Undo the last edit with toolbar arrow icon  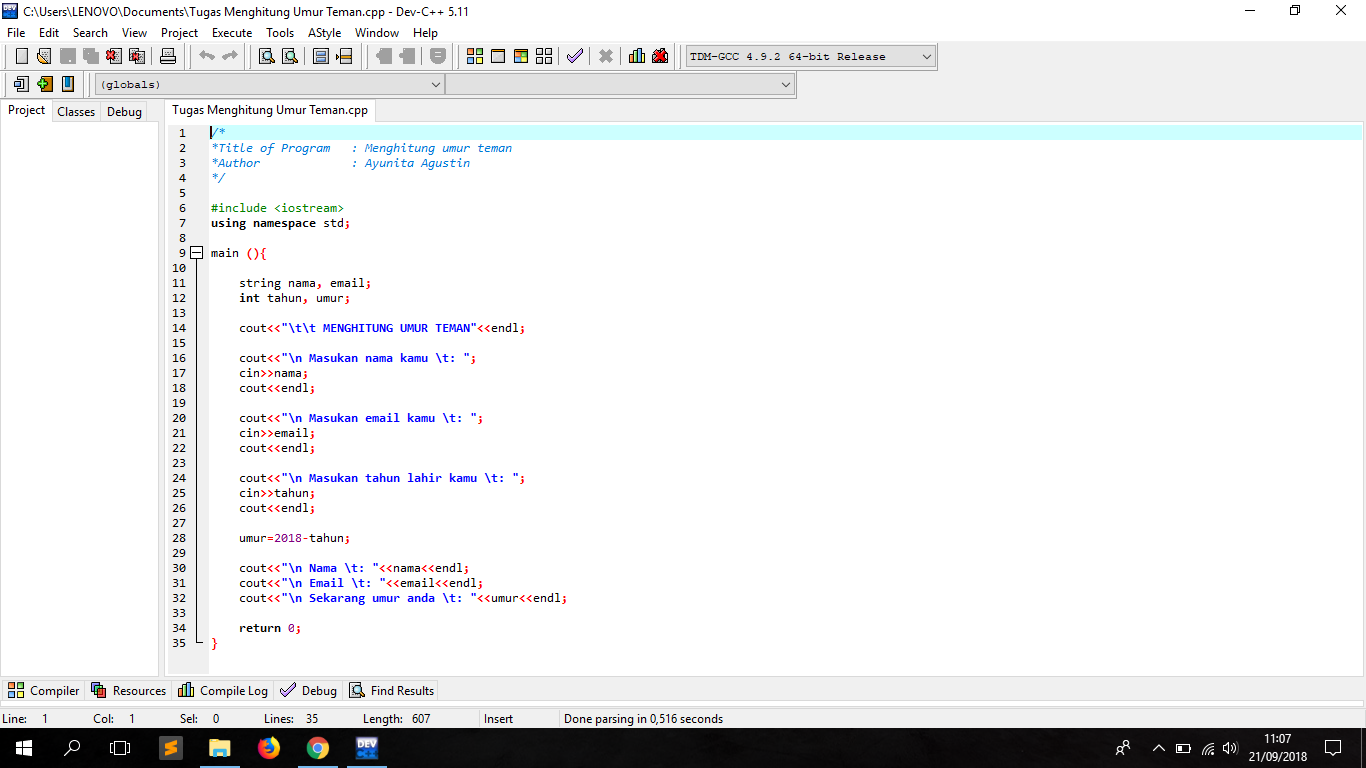[205, 56]
